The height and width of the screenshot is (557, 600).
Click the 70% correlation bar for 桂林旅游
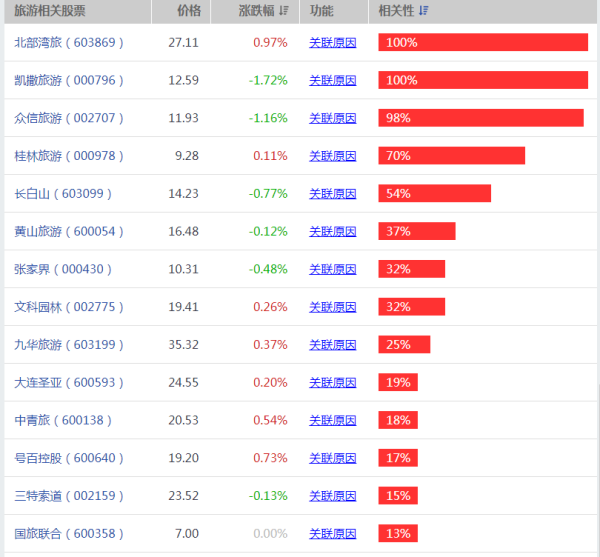click(452, 156)
